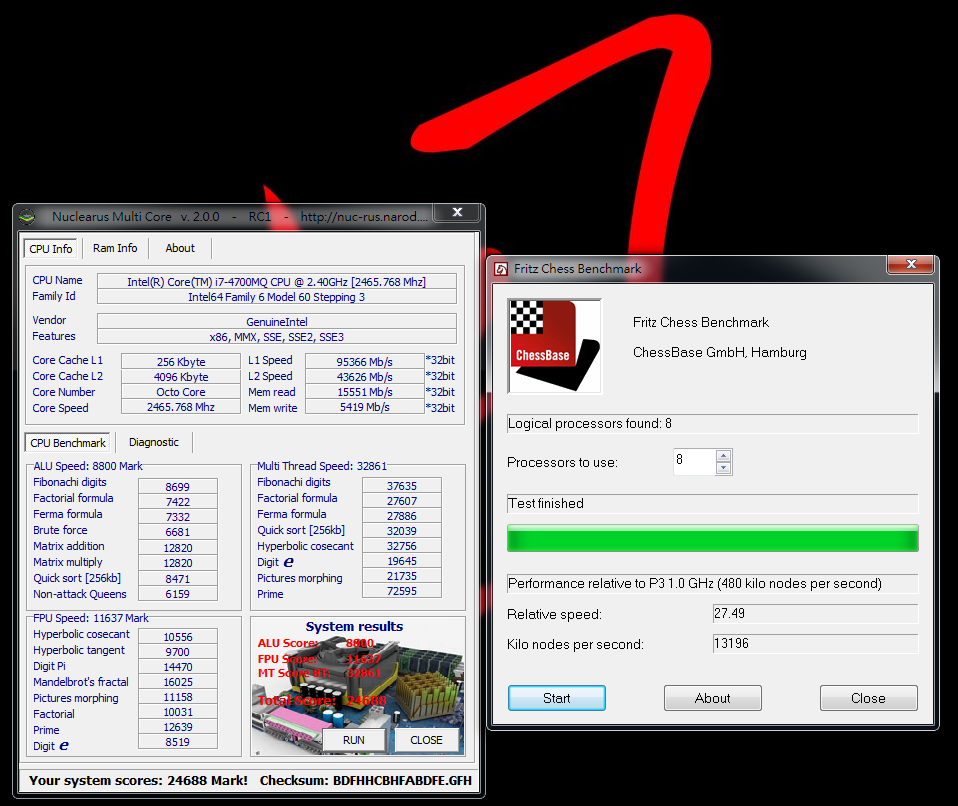Viewport: 958px width, 806px height.
Task: Click the Total Score 24688 text
Action: point(321,700)
